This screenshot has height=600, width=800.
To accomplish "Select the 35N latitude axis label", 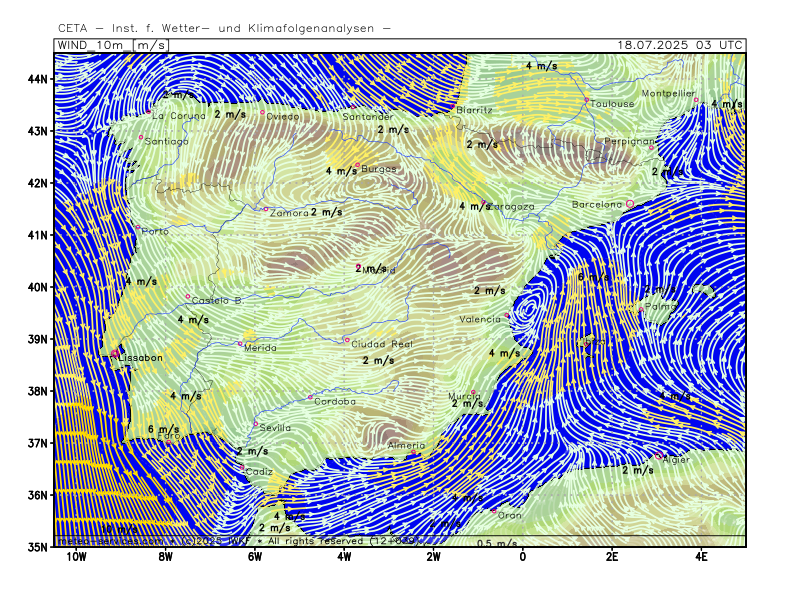I will tap(37, 547).
